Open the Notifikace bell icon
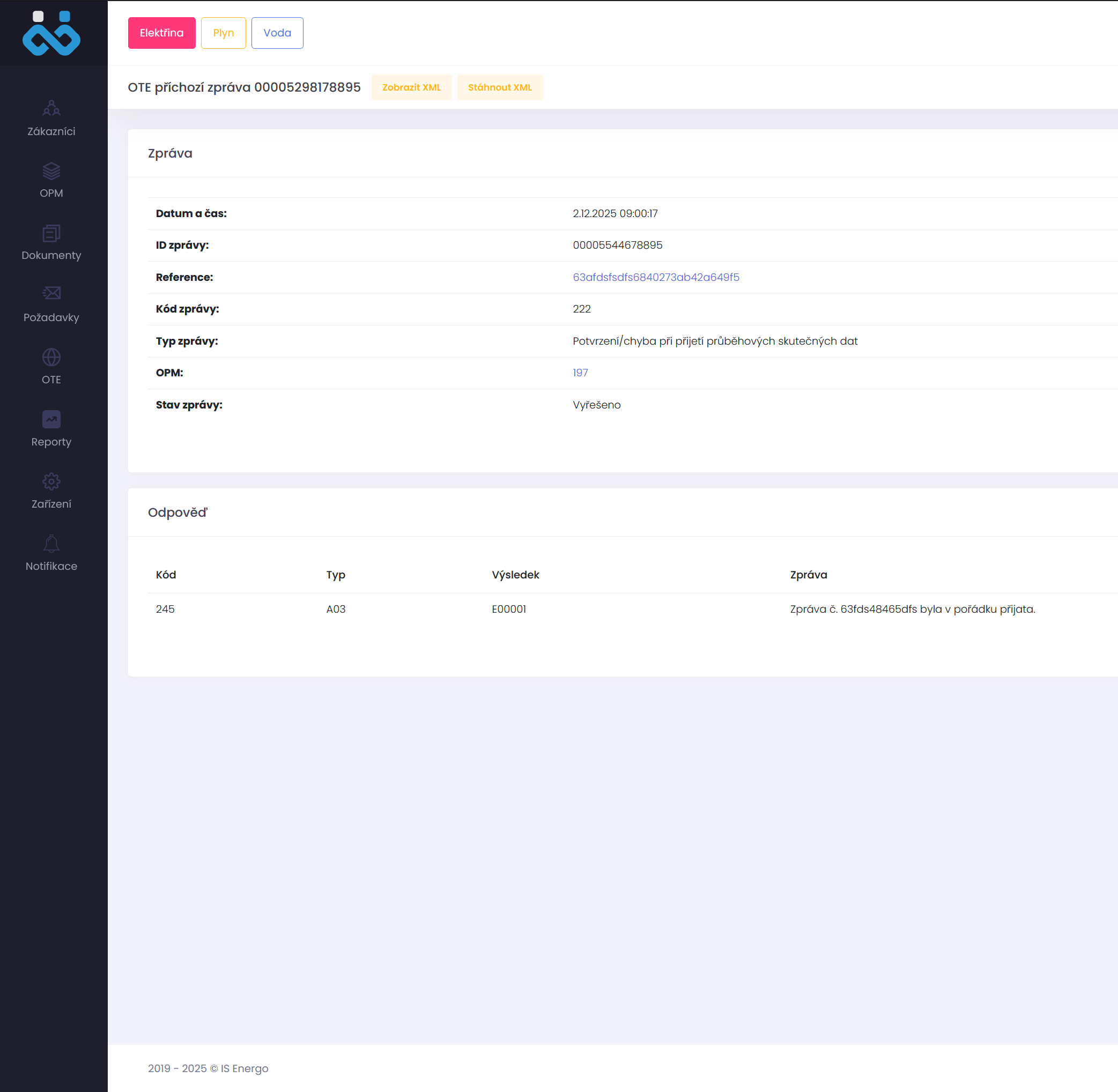This screenshot has width=1118, height=1092. (51, 543)
